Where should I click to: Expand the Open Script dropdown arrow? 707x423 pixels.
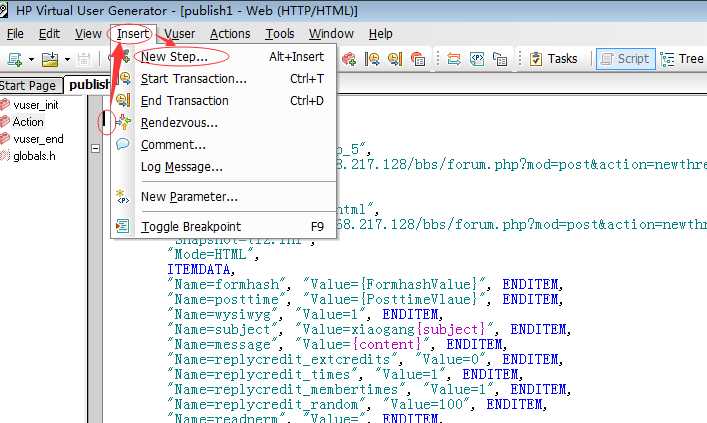click(x=67, y=59)
